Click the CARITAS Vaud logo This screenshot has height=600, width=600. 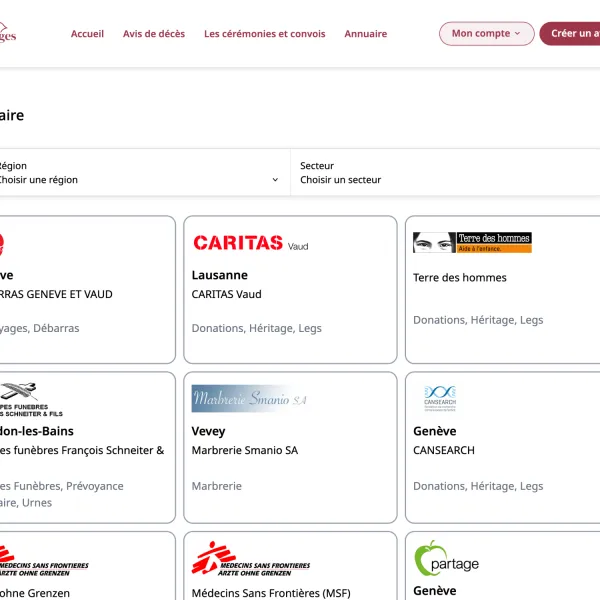(250, 242)
